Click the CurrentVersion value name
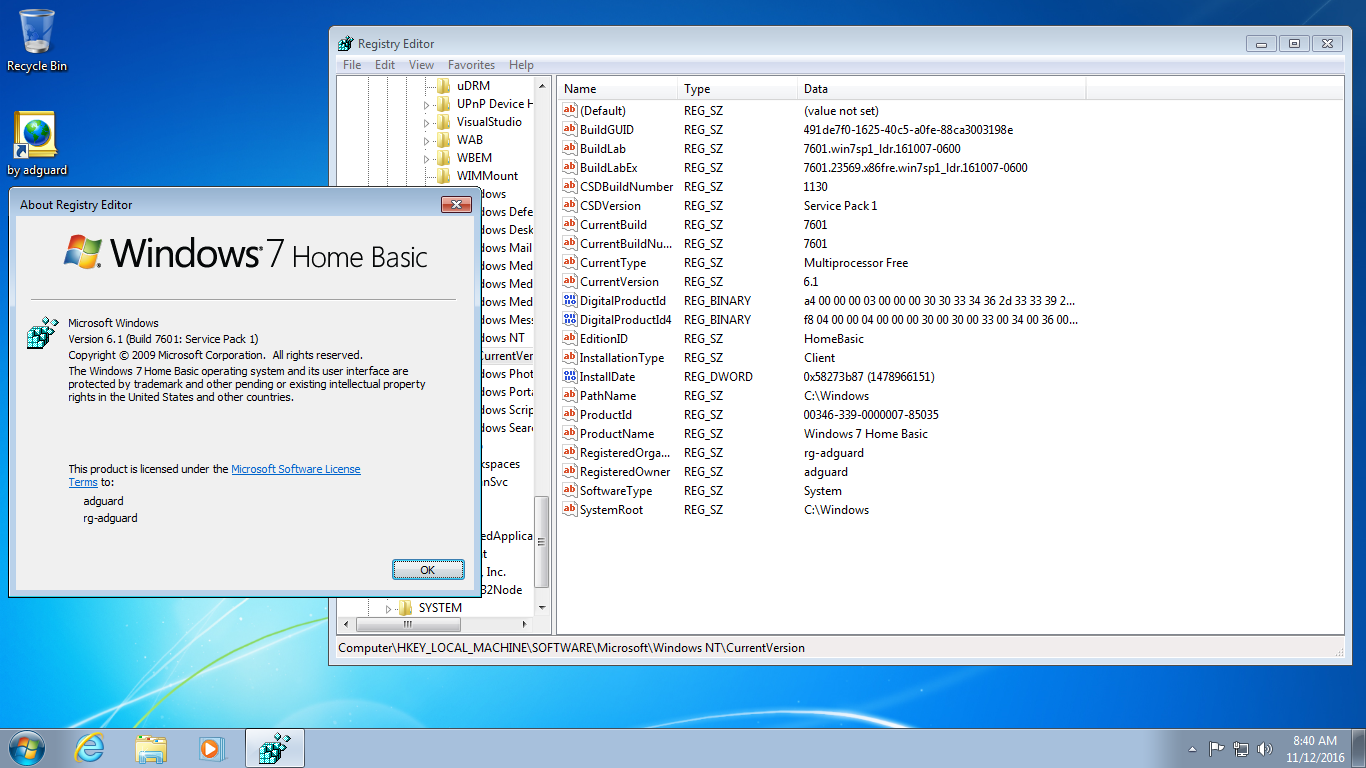 pos(619,282)
